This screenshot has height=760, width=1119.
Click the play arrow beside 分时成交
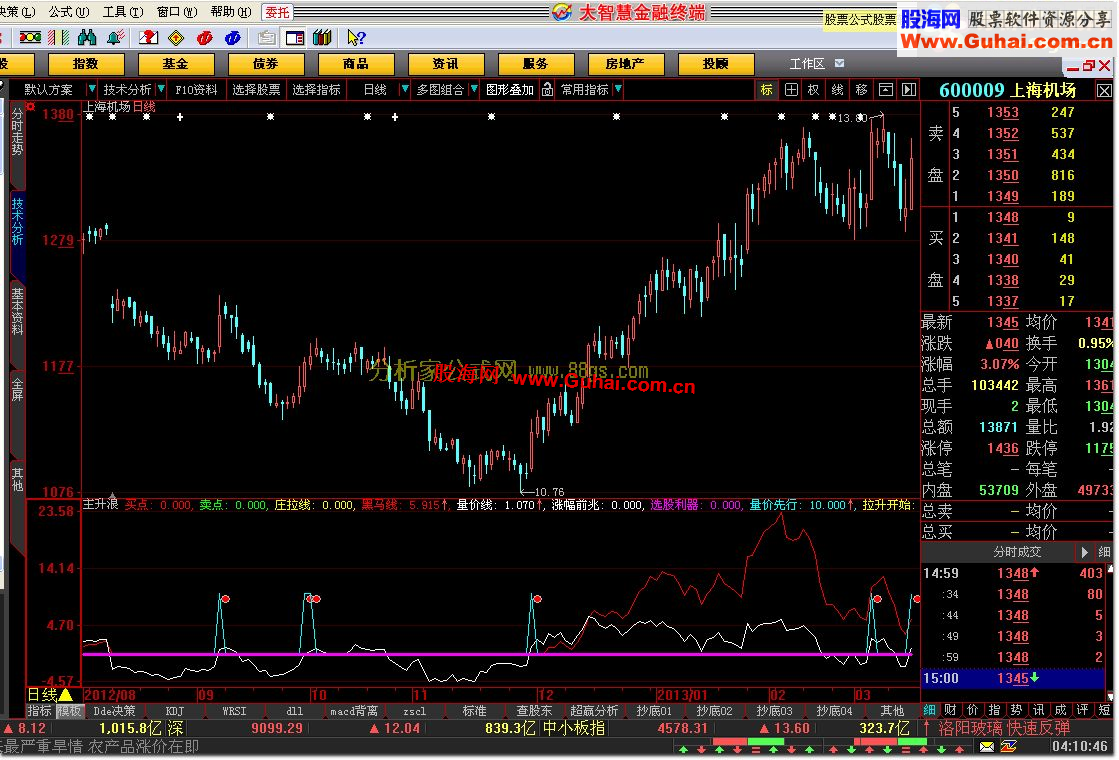coord(1084,552)
